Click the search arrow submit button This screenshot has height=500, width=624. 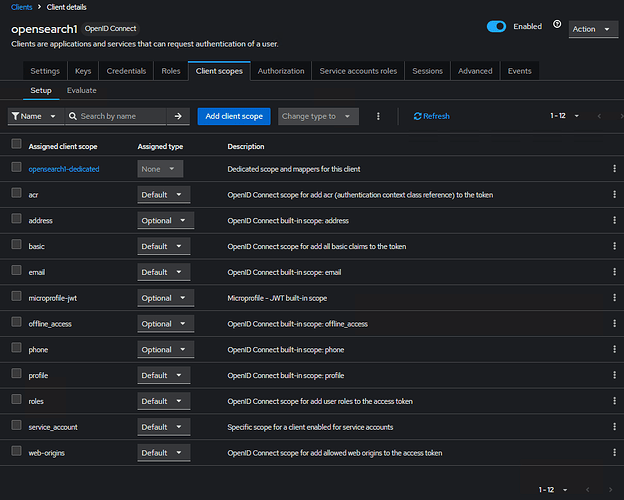point(178,116)
